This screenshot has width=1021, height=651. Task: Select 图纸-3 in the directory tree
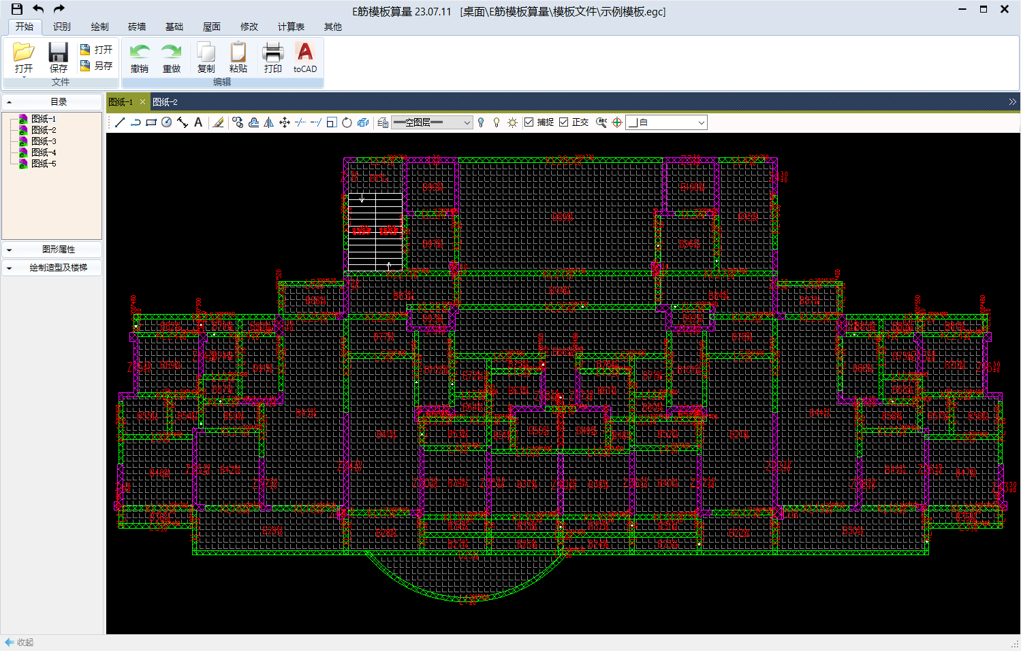(x=43, y=141)
